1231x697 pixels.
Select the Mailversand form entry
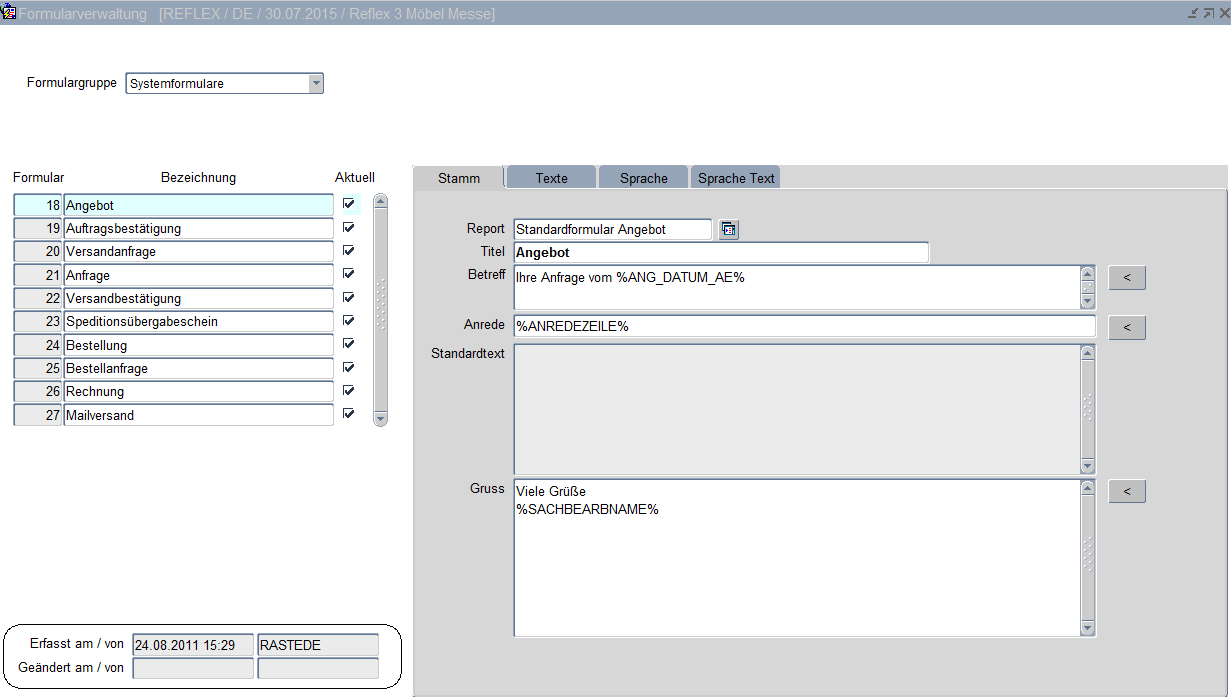coord(198,415)
